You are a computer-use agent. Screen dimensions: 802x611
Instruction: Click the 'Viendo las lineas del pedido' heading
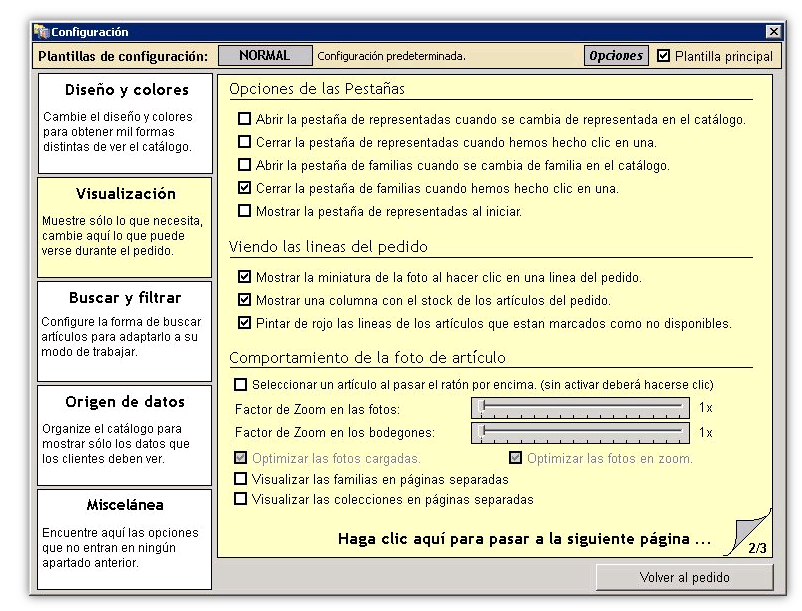tap(328, 247)
